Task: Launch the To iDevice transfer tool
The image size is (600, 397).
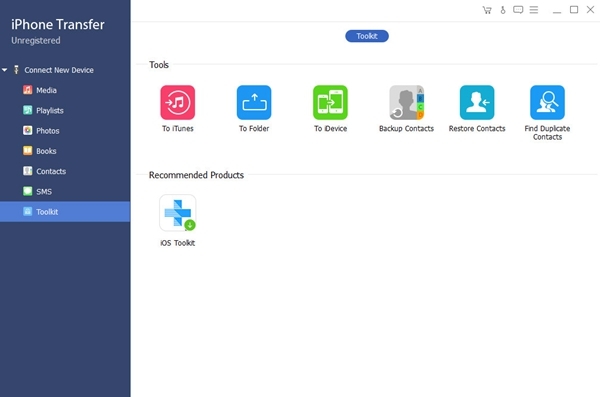Action: tap(330, 102)
